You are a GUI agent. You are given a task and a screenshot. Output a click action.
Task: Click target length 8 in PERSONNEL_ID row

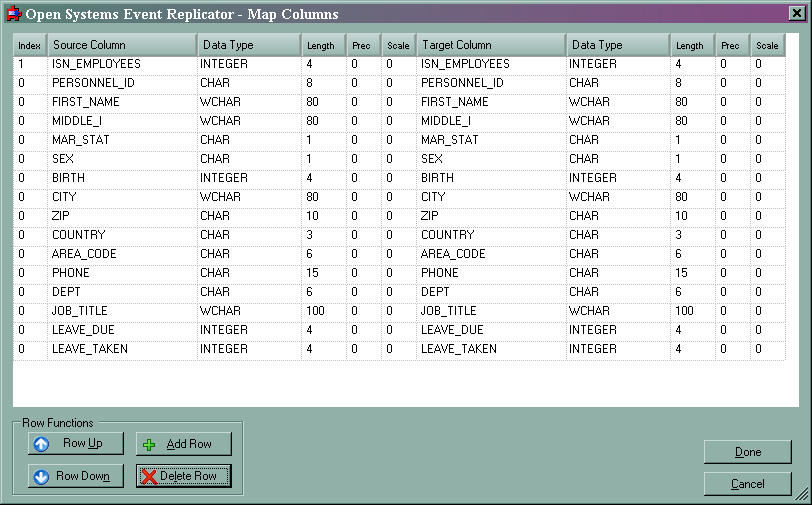click(693, 83)
